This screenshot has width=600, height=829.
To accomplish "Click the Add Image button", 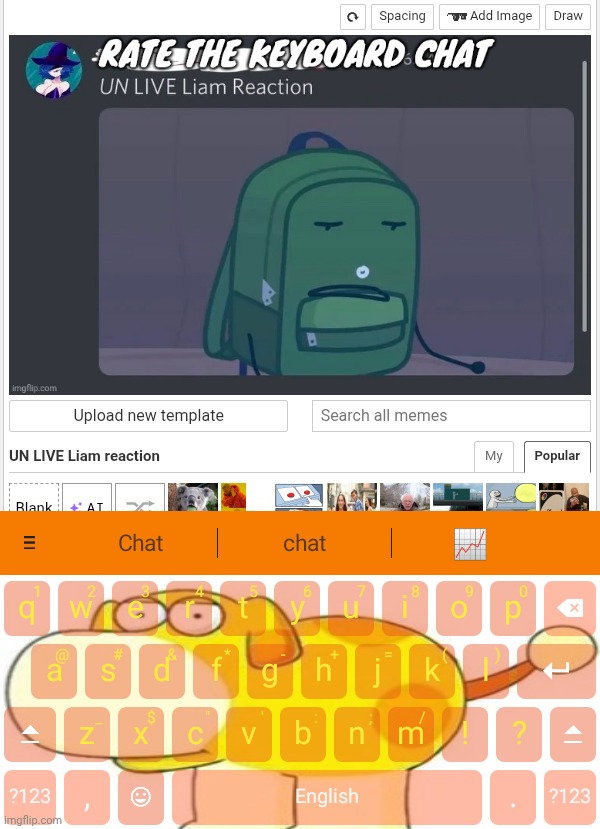I will (489, 17).
